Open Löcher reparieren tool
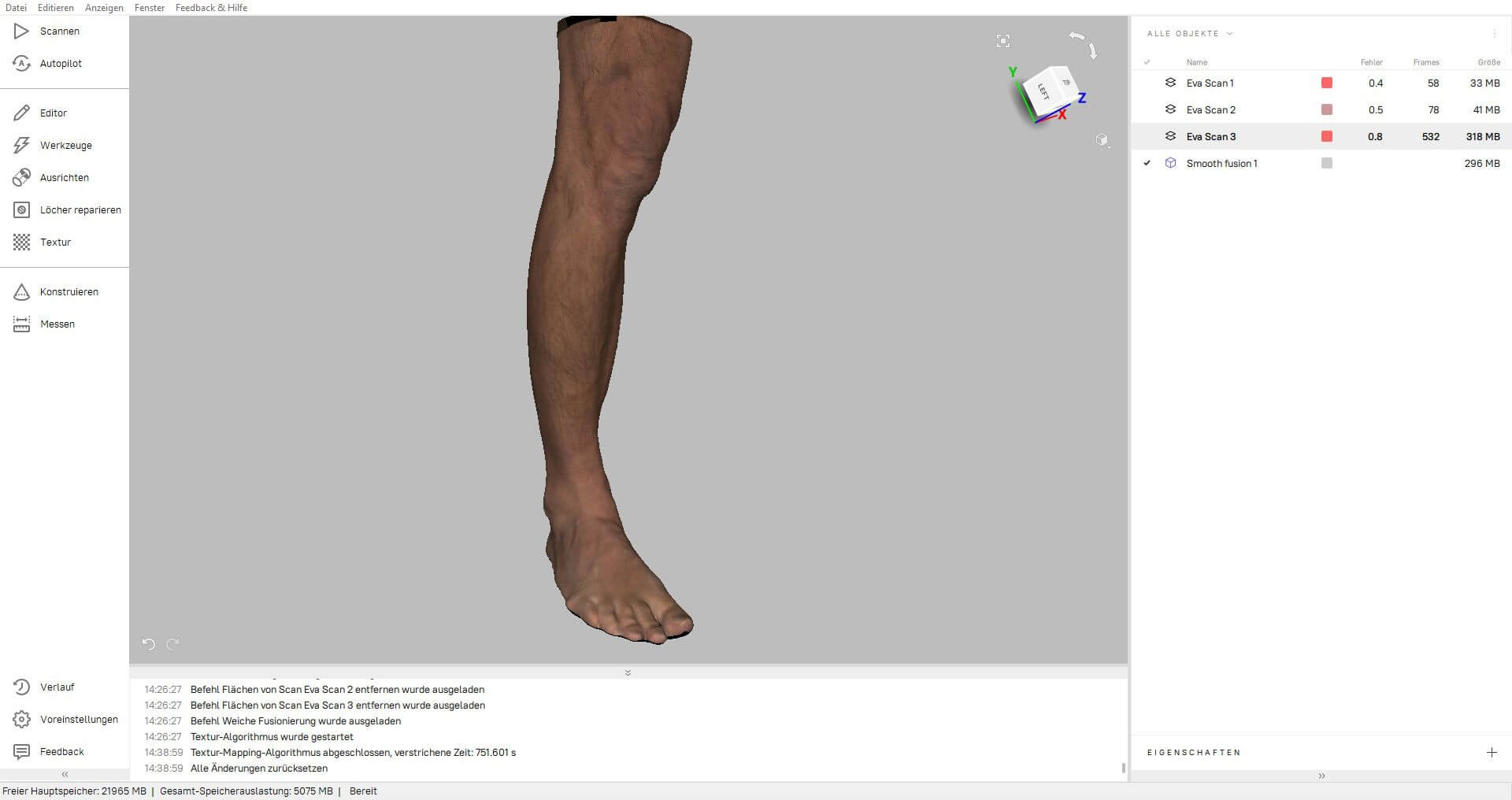Image resolution: width=1512 pixels, height=800 pixels. pos(22,210)
